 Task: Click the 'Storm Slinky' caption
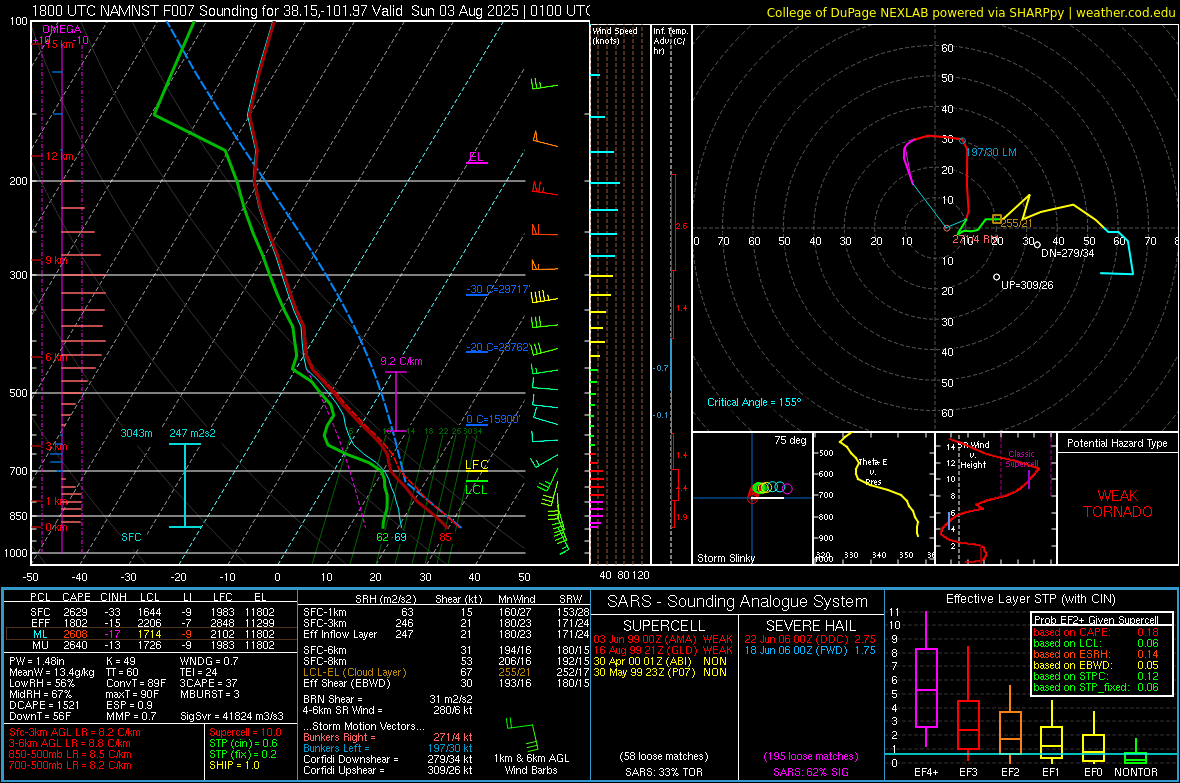pos(725,558)
